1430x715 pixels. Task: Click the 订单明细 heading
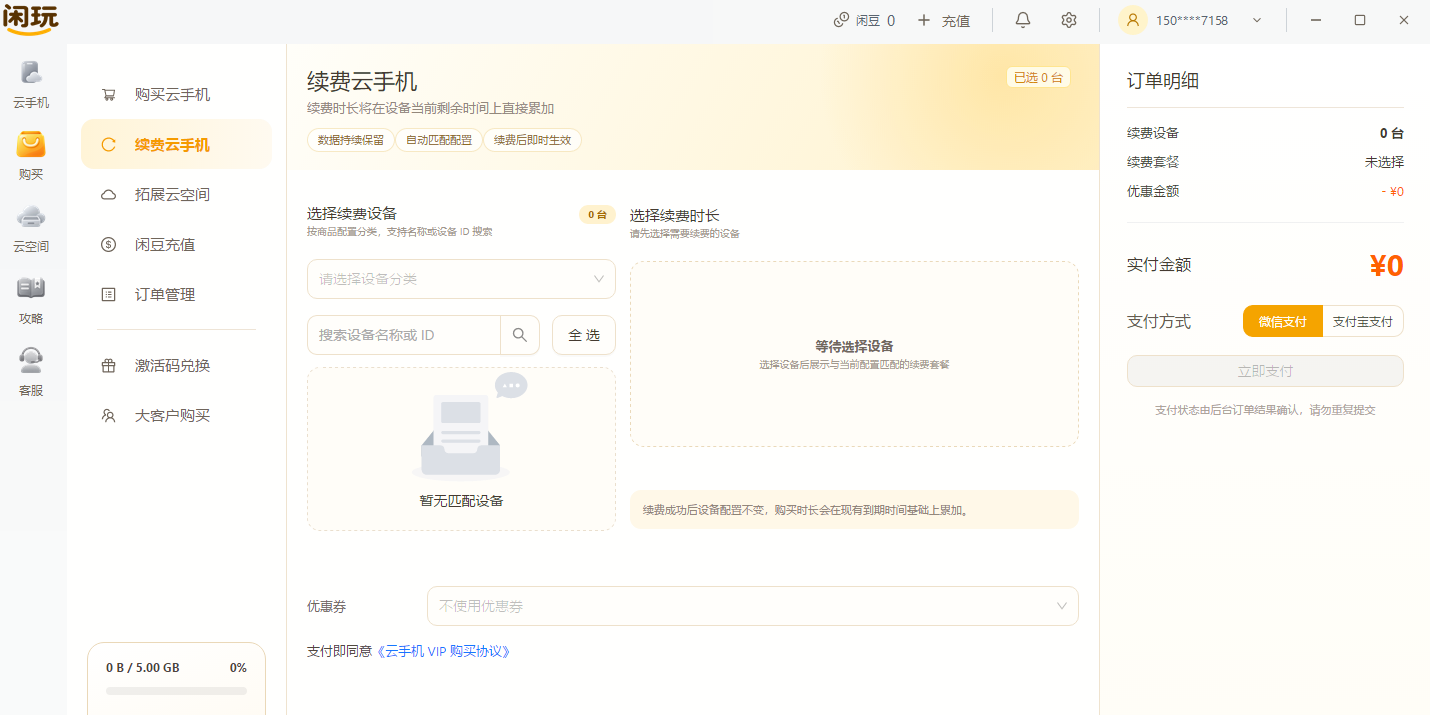(x=1163, y=81)
